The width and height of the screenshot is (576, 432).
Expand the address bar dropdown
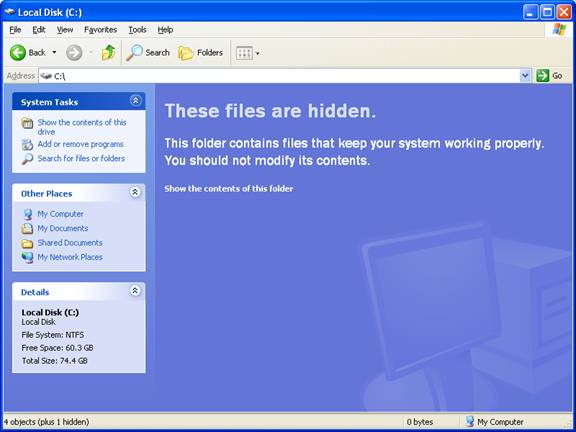coord(525,76)
